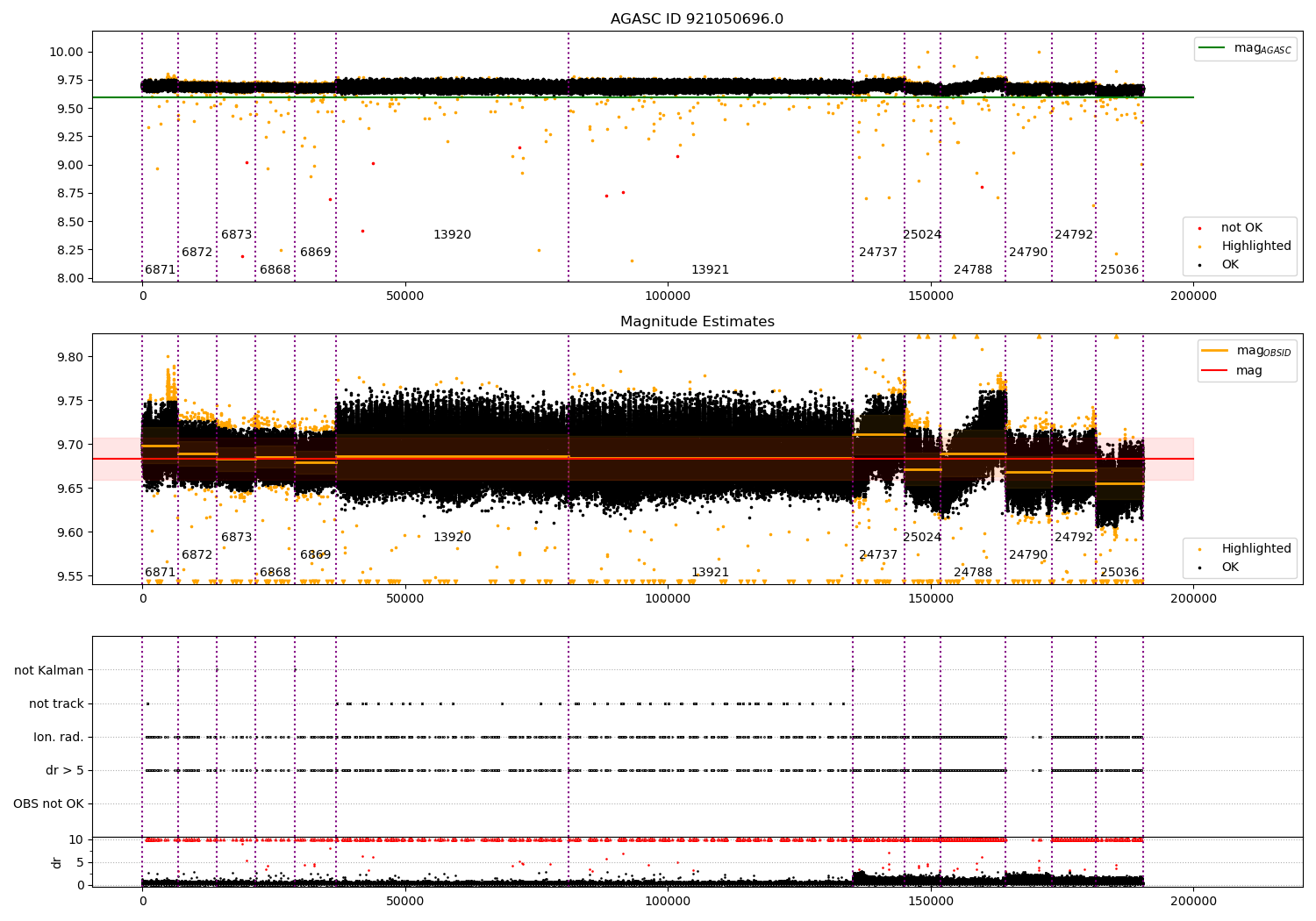1316x921 pixels.
Task: Click the 8.75 y-axis tick label
Action: point(69,193)
